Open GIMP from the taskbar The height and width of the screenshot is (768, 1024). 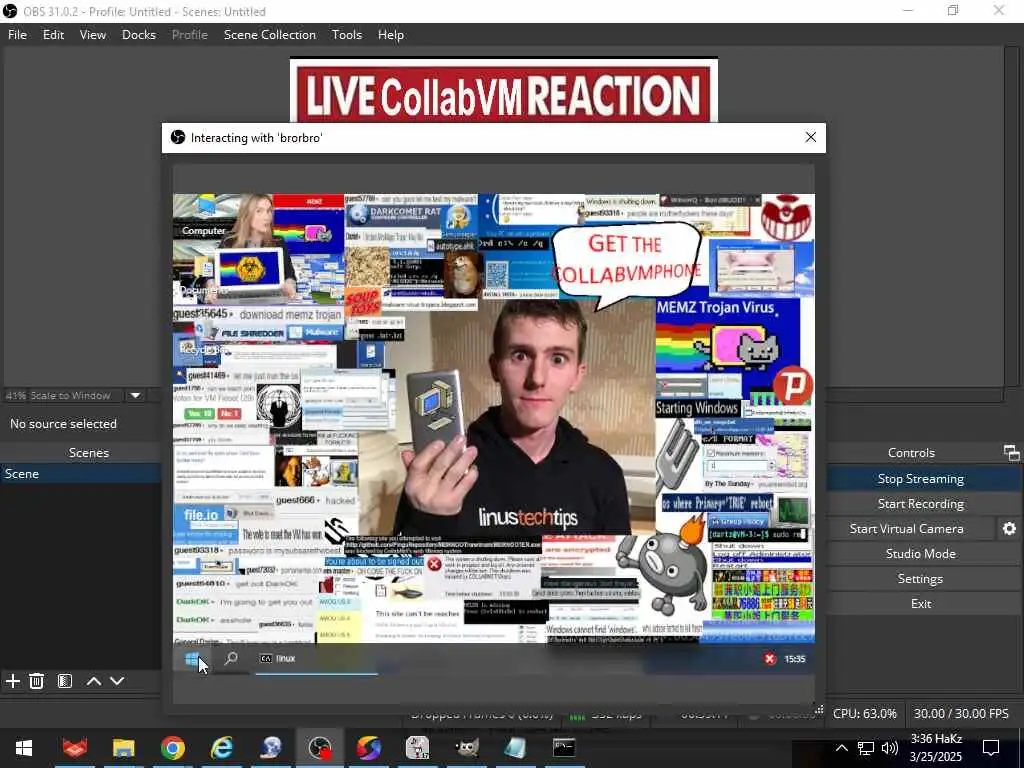[466, 748]
